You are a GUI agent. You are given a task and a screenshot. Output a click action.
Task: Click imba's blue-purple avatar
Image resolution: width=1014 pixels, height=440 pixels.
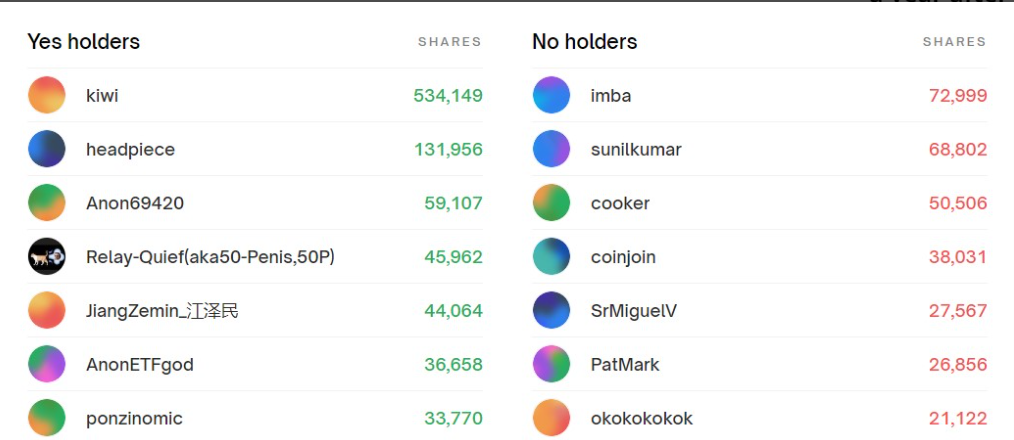(552, 96)
